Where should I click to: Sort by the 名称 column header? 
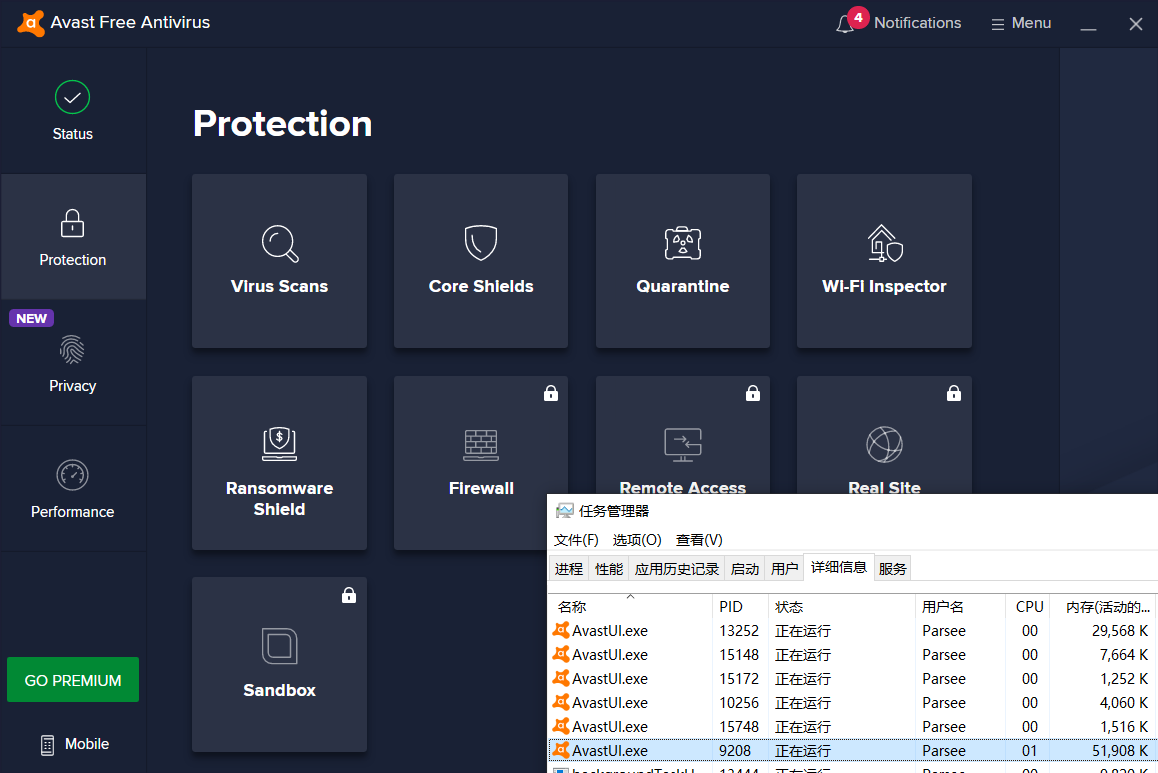(x=631, y=606)
